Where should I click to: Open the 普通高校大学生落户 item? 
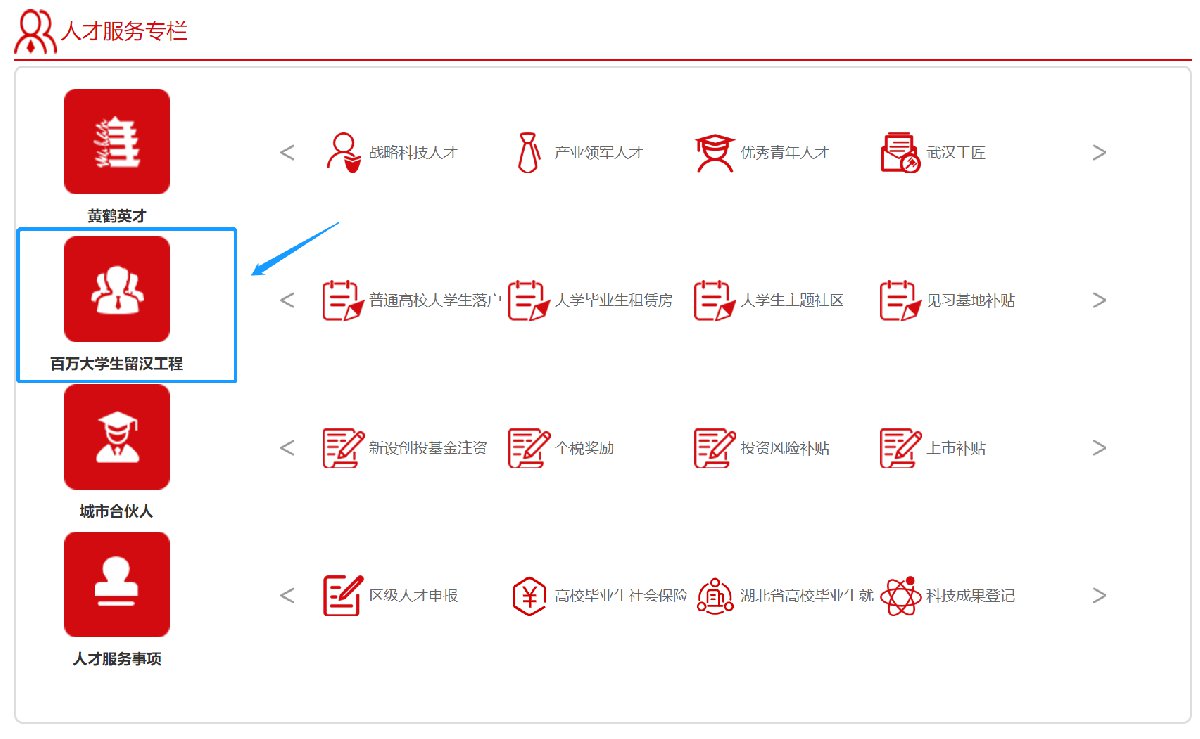410,300
